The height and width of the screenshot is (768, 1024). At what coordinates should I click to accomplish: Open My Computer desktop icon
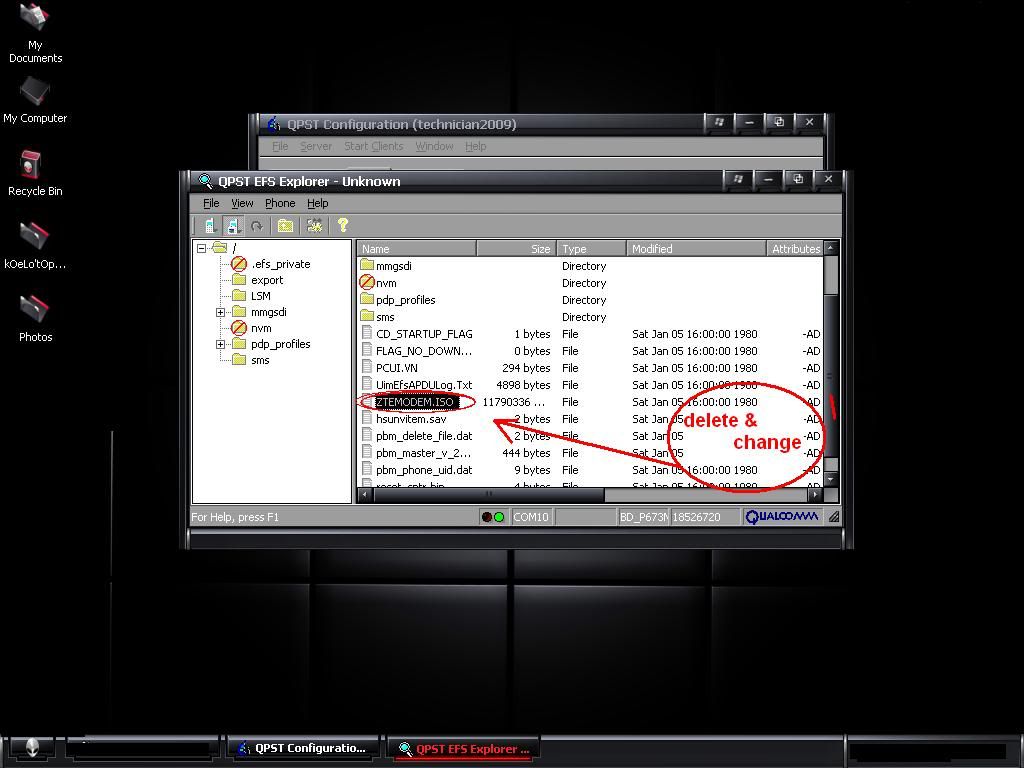coord(35,101)
